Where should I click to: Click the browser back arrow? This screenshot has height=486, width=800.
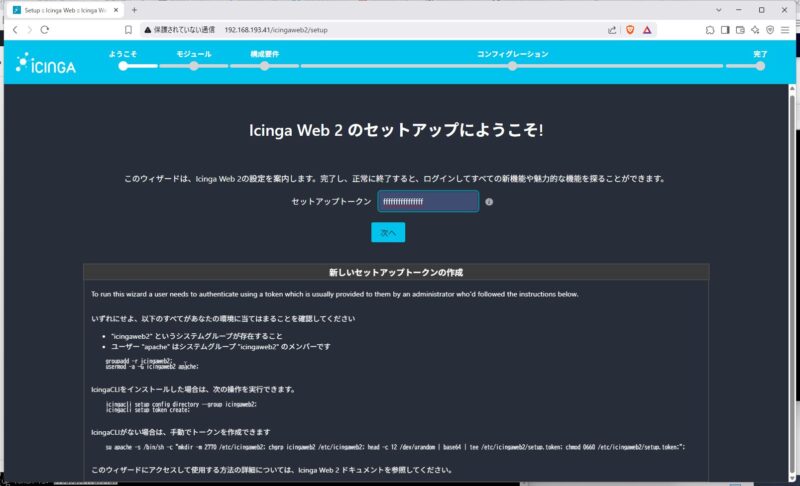pyautogui.click(x=15, y=30)
